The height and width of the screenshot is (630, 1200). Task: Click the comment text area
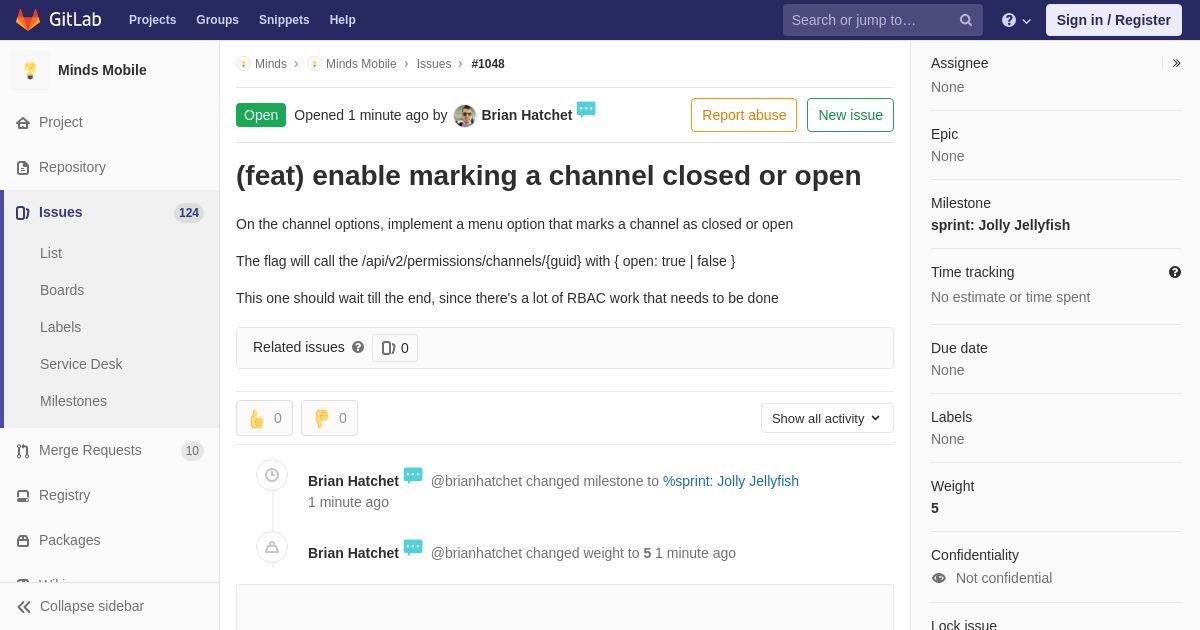coord(565,607)
